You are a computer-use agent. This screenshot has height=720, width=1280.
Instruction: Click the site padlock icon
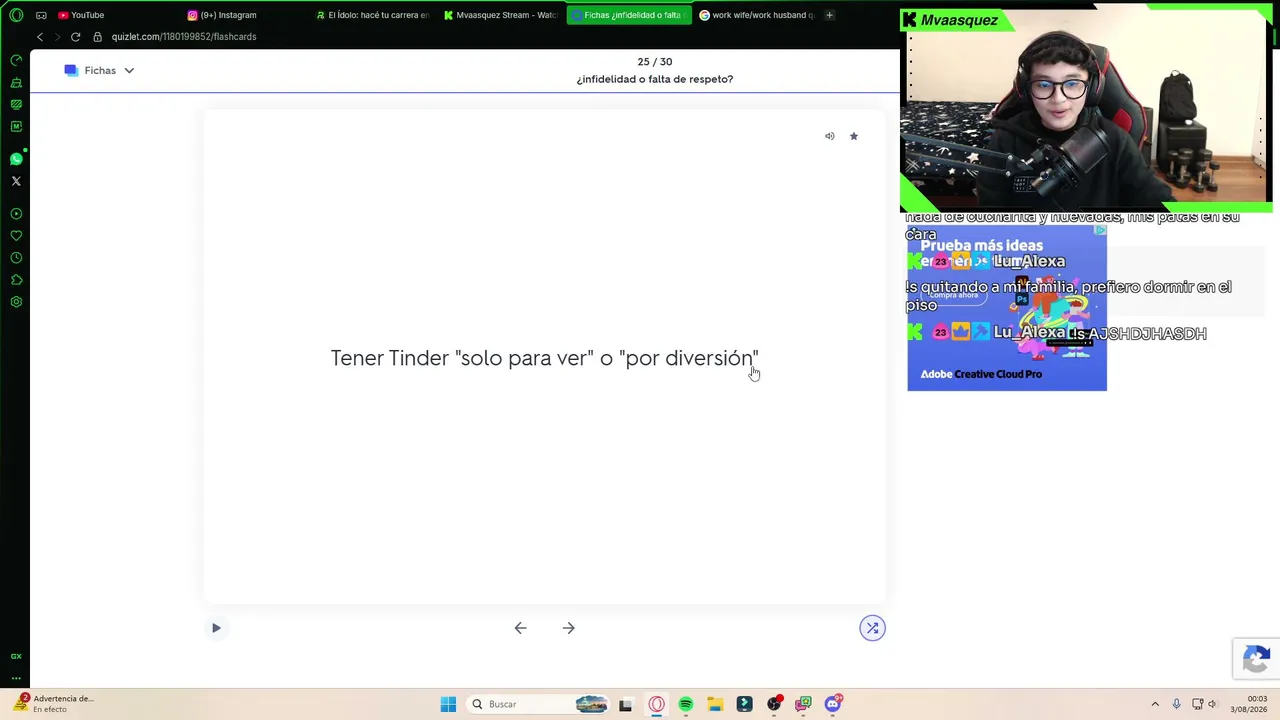point(97,37)
